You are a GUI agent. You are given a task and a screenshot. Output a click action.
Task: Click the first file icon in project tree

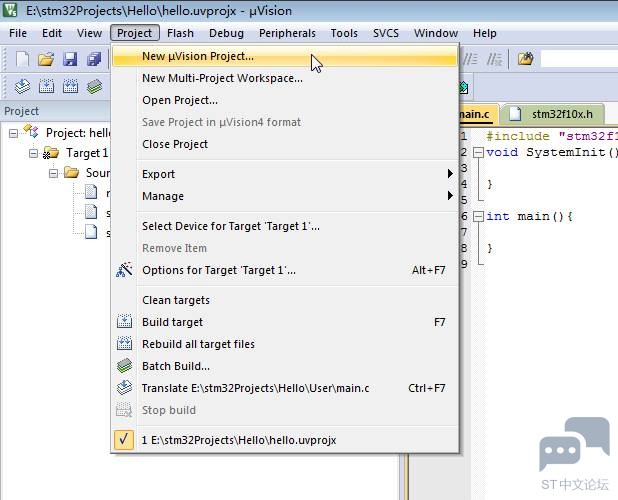[91, 192]
